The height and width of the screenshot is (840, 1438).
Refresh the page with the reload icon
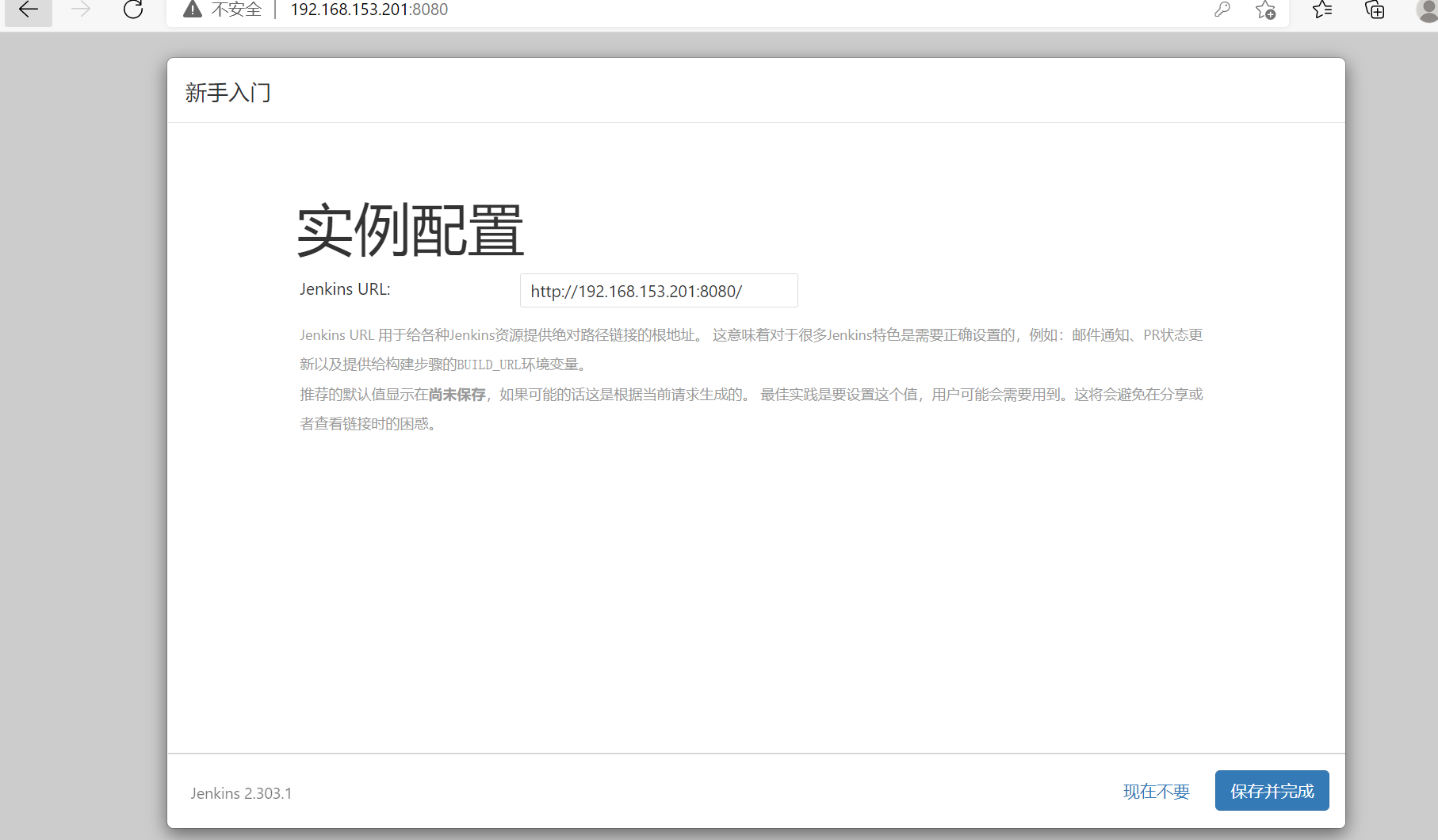[132, 11]
